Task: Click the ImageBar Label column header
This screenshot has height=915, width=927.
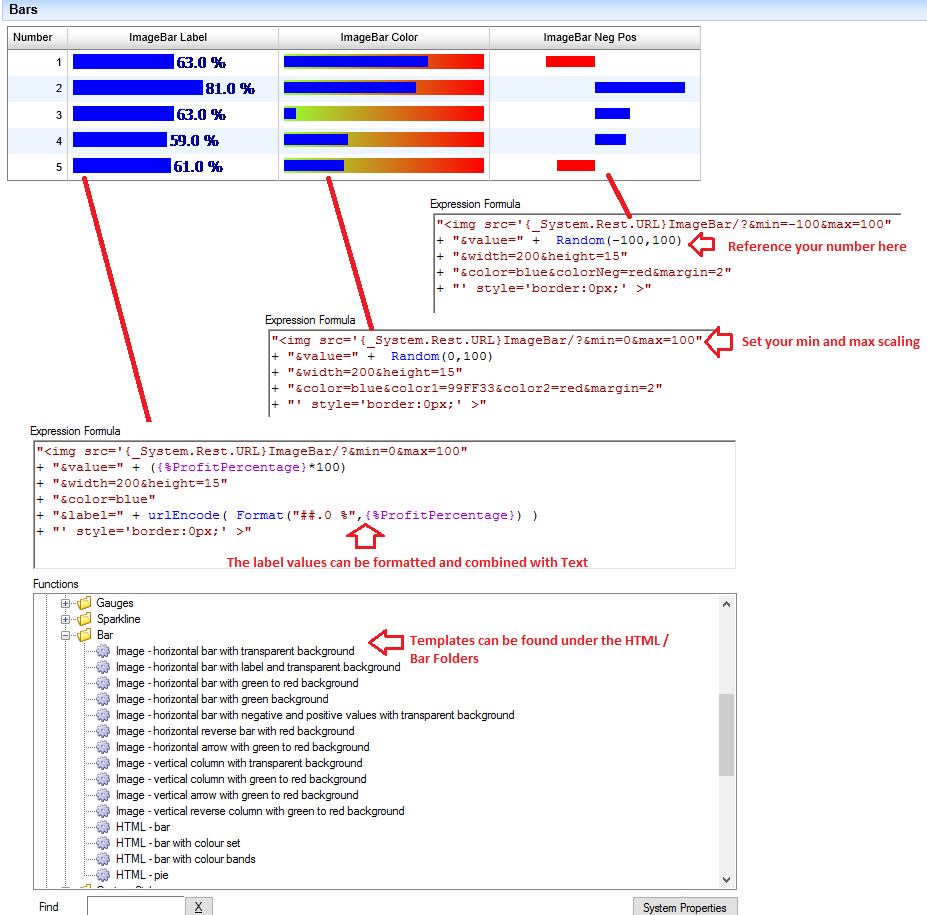Action: pos(173,37)
